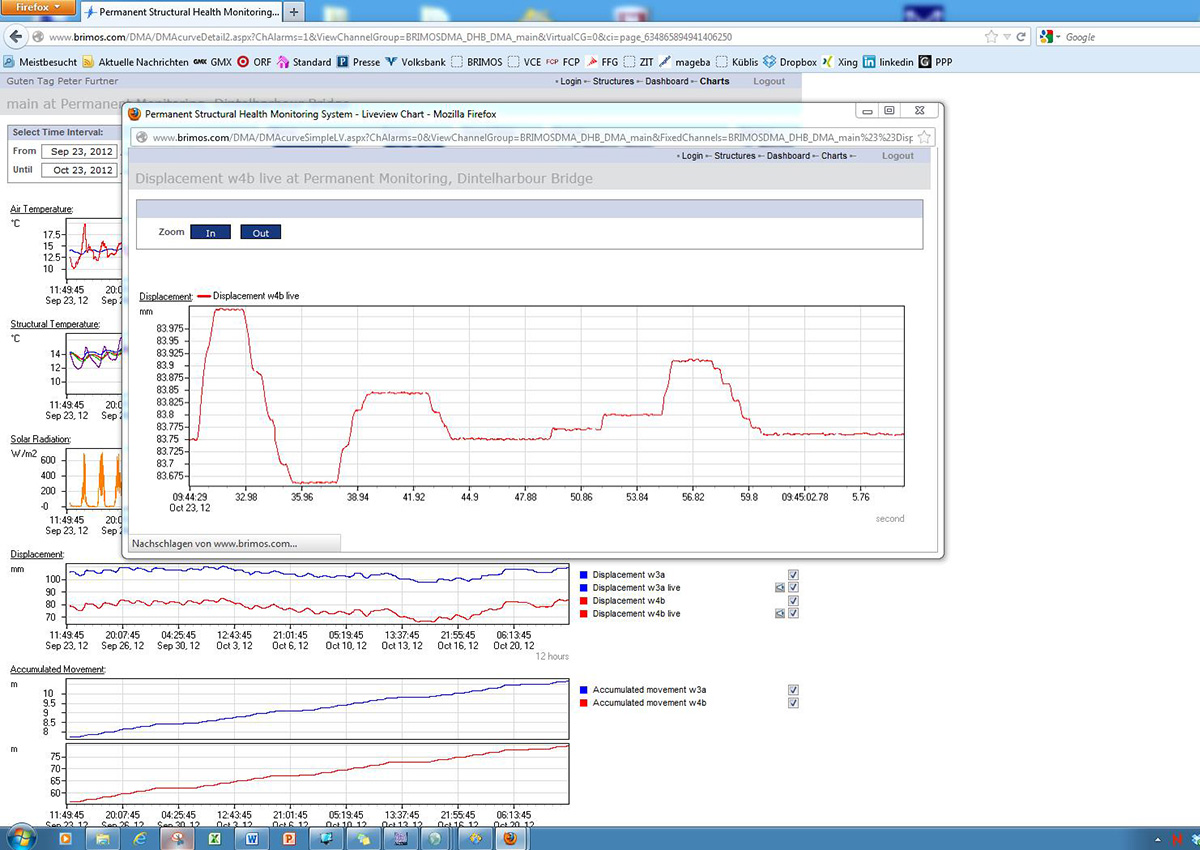Click the Until date field Oct 23, 2012
This screenshot has width=1200, height=850.
pos(80,170)
